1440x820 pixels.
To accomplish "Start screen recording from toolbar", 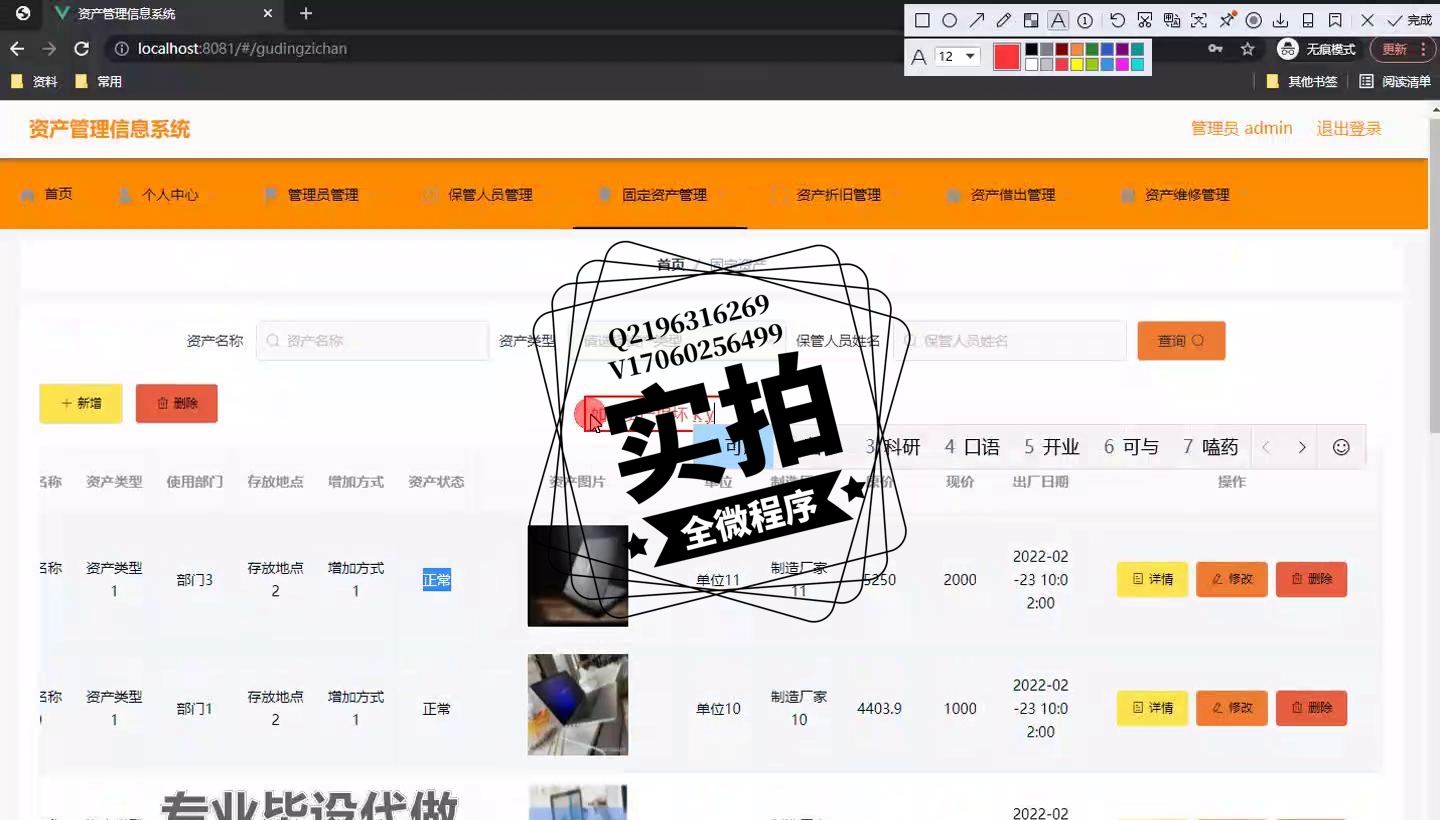I will point(1253,20).
